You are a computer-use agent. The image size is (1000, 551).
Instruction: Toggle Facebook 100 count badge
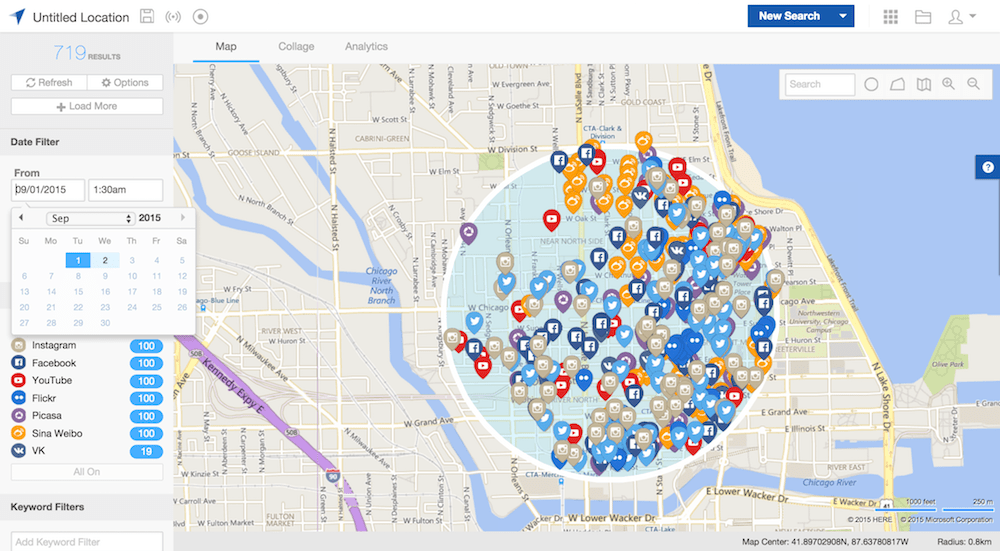146,363
